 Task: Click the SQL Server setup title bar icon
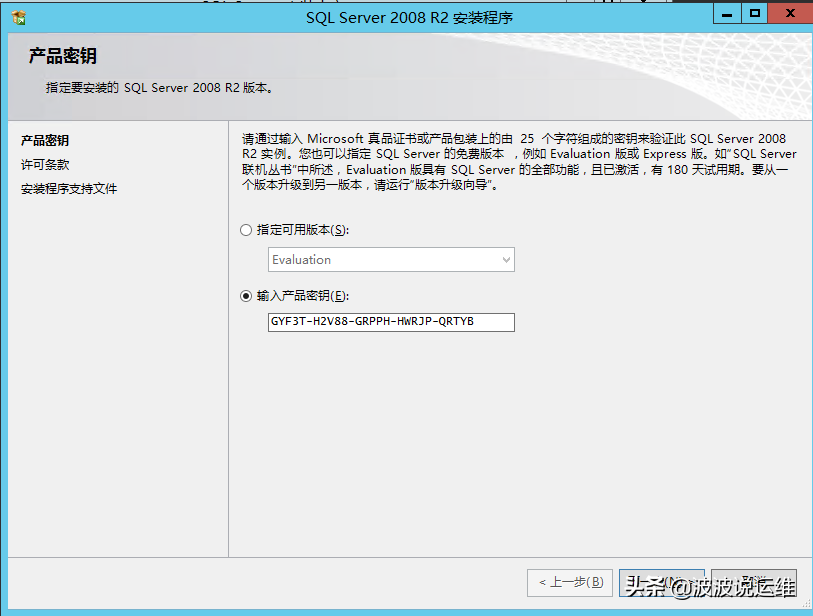coord(19,18)
